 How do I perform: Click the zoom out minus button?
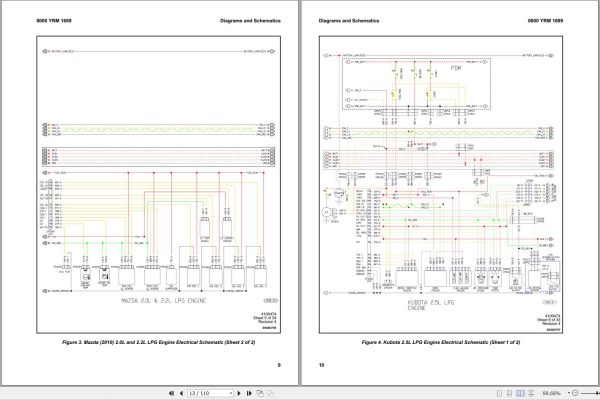tap(575, 393)
